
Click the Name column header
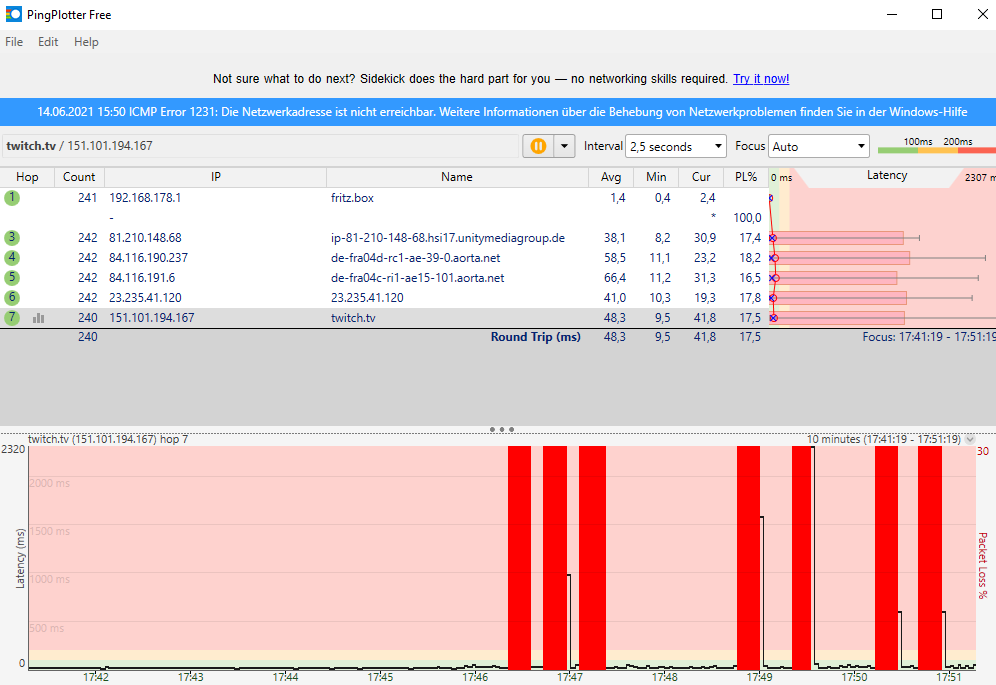coord(457,177)
